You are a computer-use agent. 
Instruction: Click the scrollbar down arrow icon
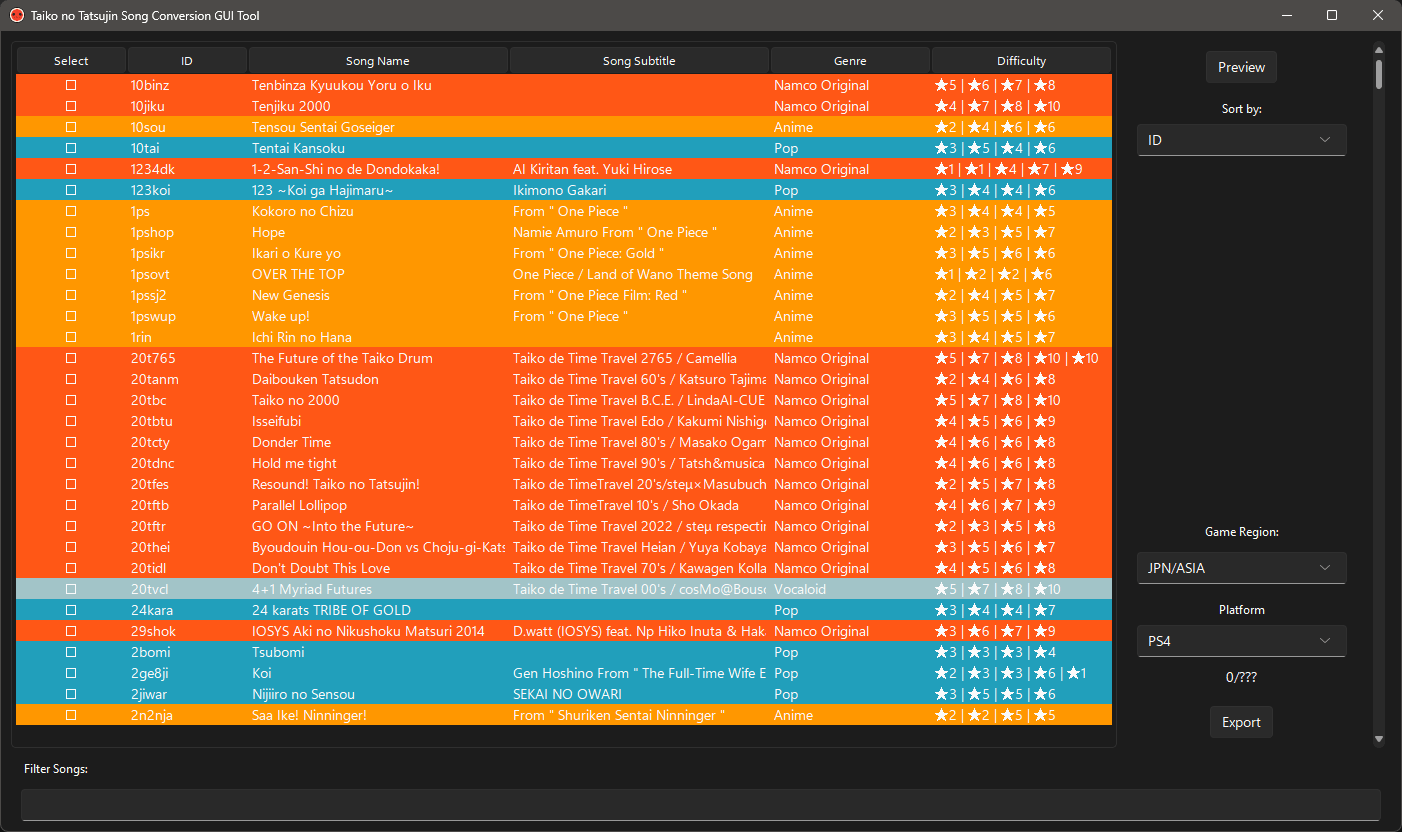pos(1380,738)
